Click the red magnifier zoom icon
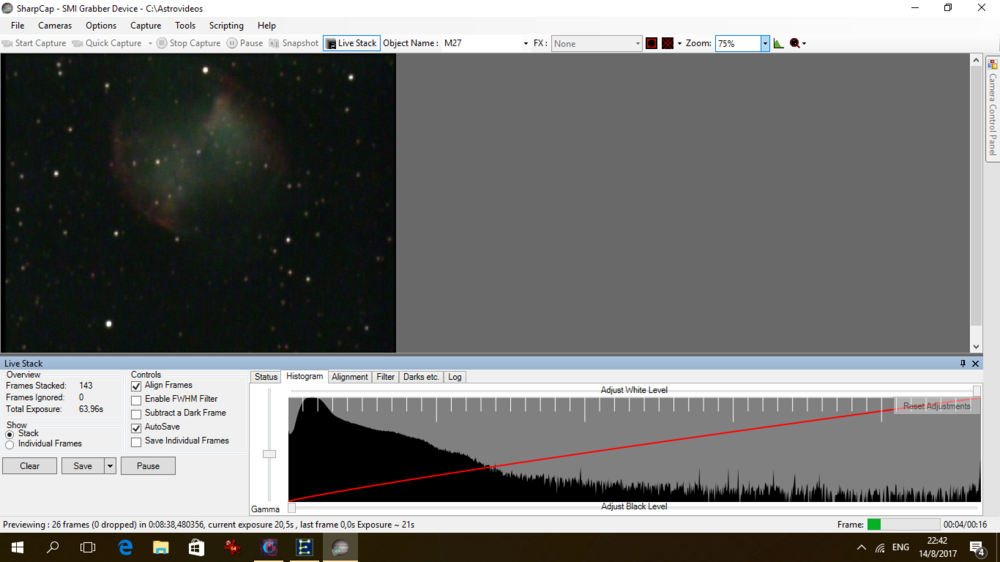Screen dimensions: 1000x562 click(795, 43)
